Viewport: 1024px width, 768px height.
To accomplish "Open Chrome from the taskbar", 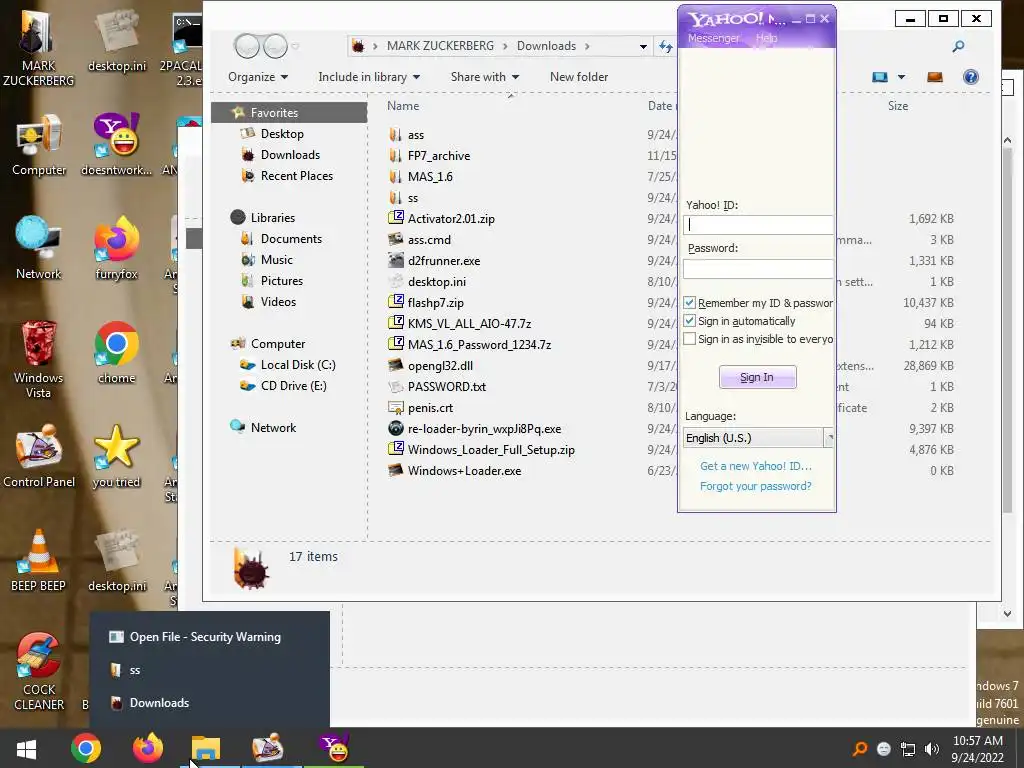I will [x=86, y=748].
